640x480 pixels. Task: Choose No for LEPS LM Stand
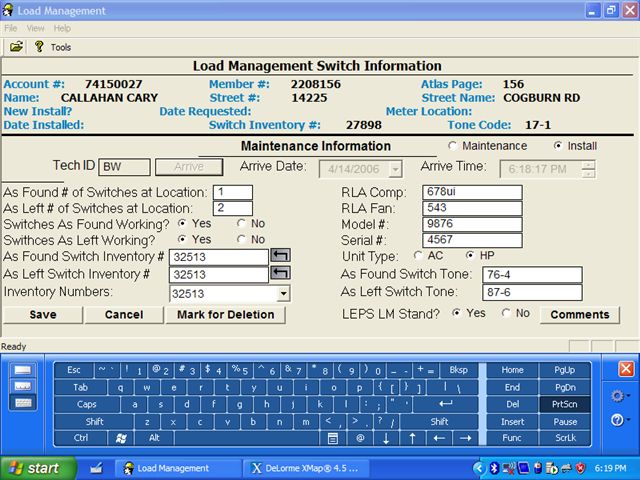tap(507, 313)
